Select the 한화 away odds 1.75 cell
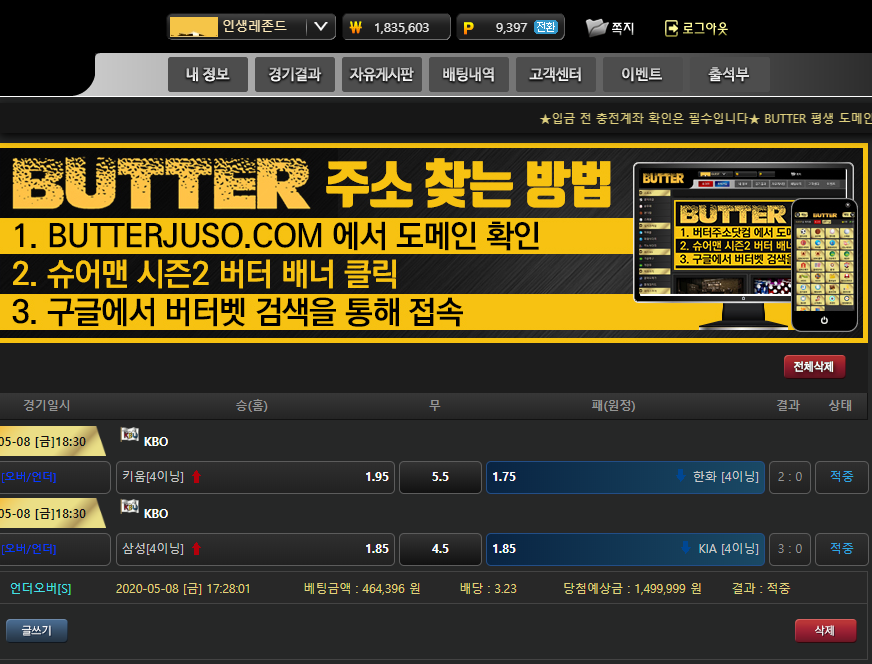This screenshot has height=664, width=872. 625,477
